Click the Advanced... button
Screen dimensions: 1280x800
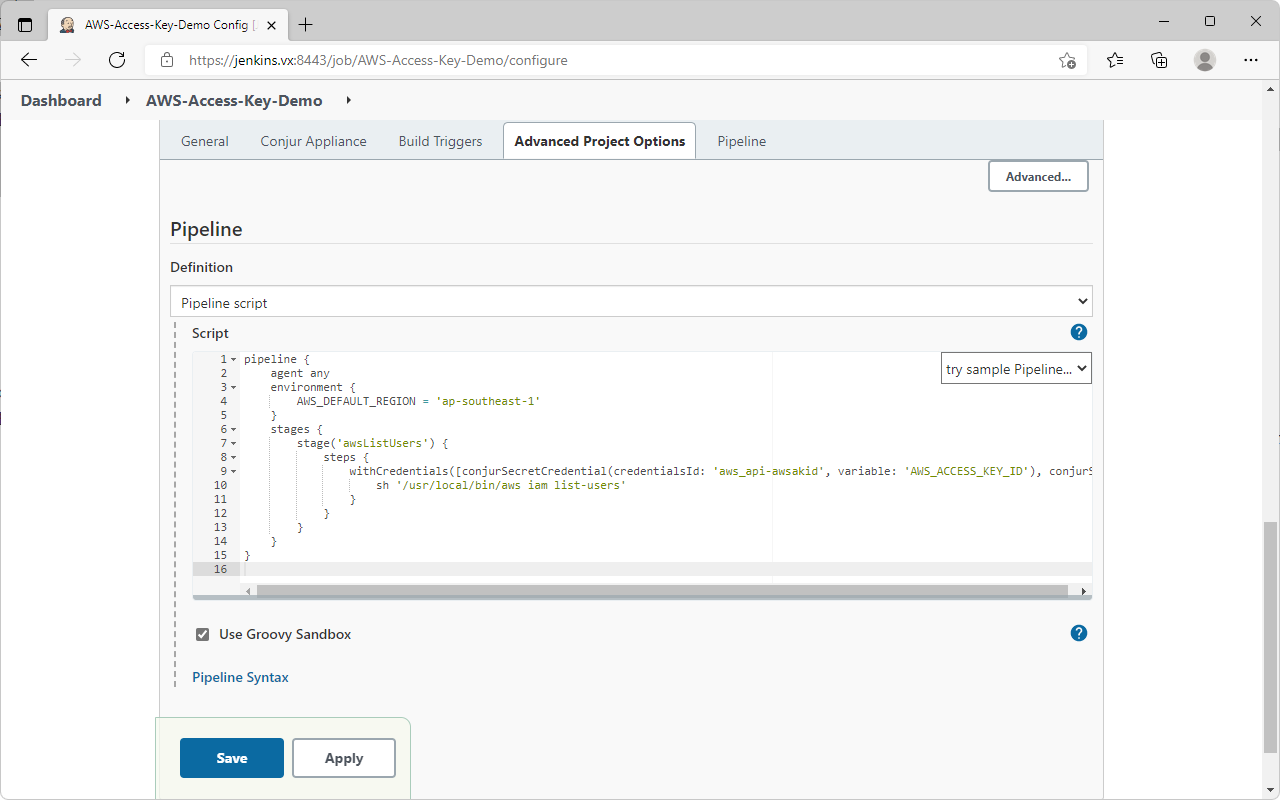click(x=1038, y=176)
